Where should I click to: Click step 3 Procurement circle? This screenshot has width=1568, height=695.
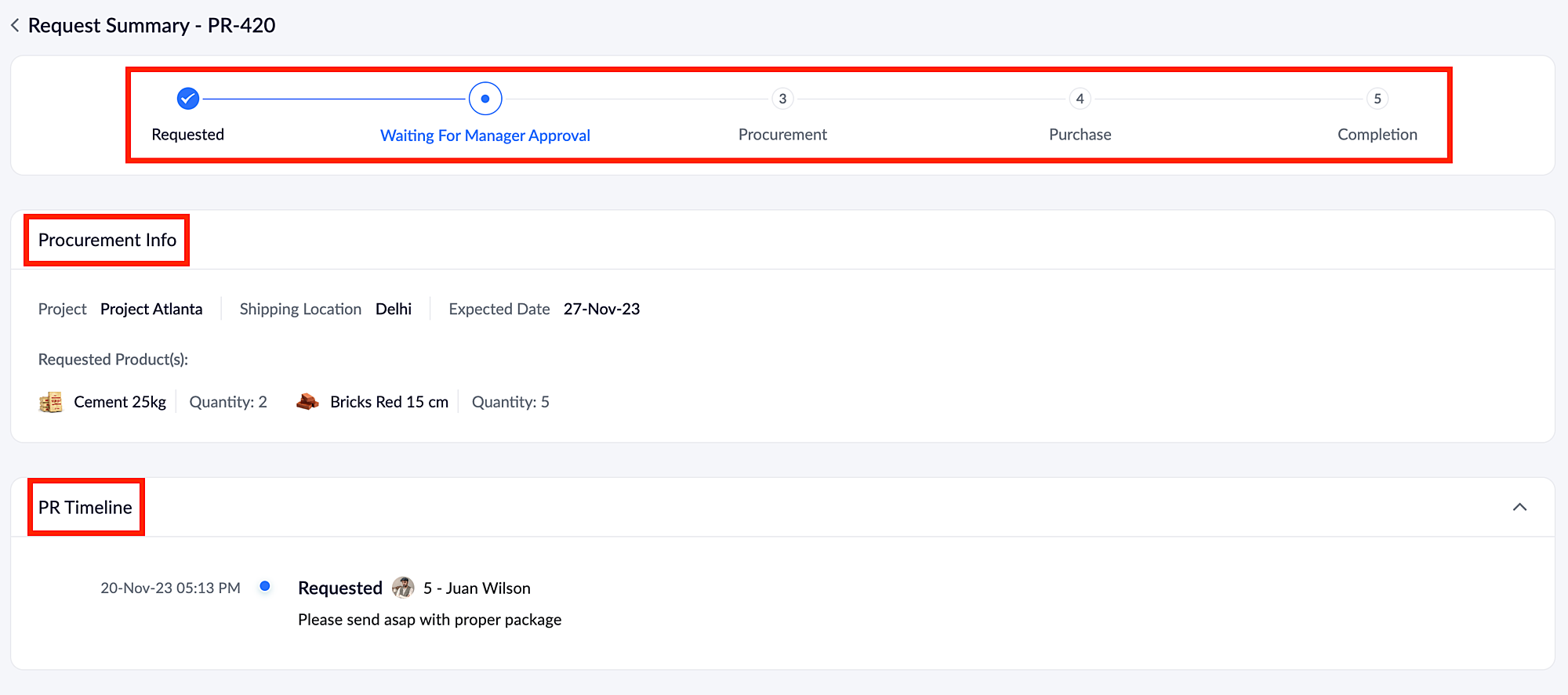pos(782,99)
